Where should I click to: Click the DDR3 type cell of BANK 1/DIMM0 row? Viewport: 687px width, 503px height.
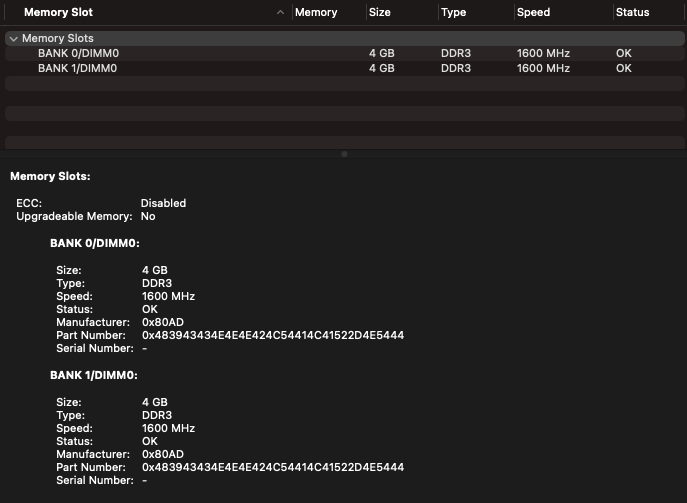456,68
